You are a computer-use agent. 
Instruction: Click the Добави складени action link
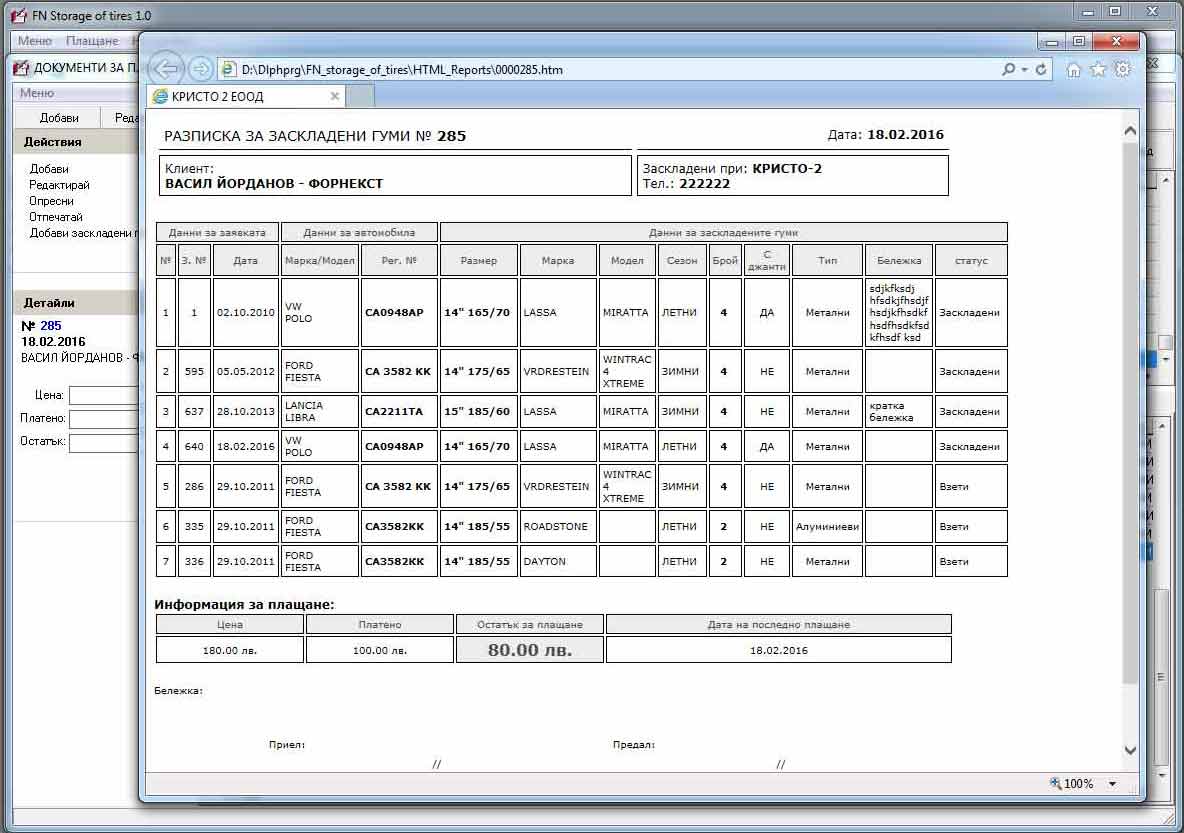click(x=84, y=233)
